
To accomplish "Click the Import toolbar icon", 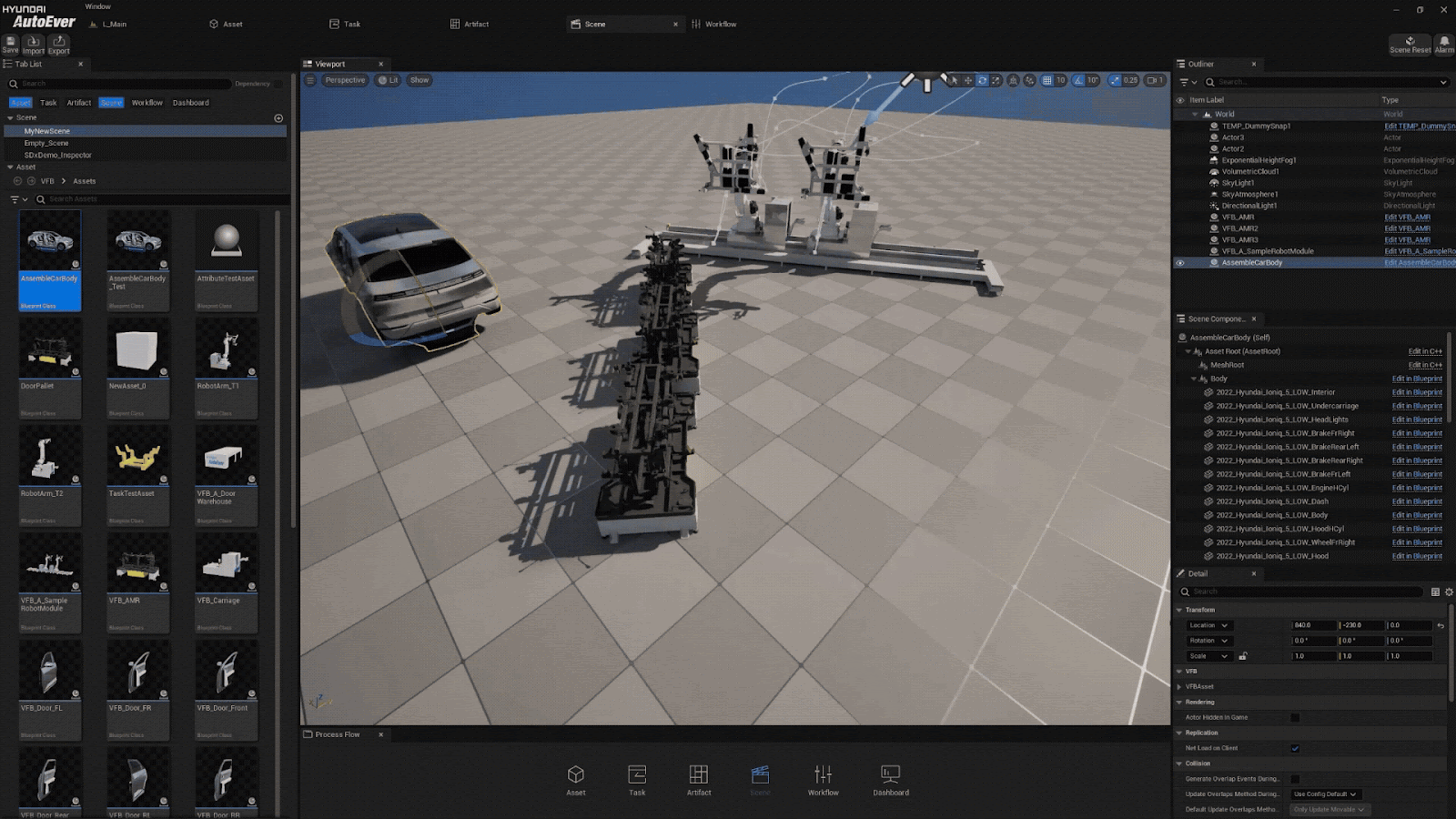I will (x=34, y=45).
